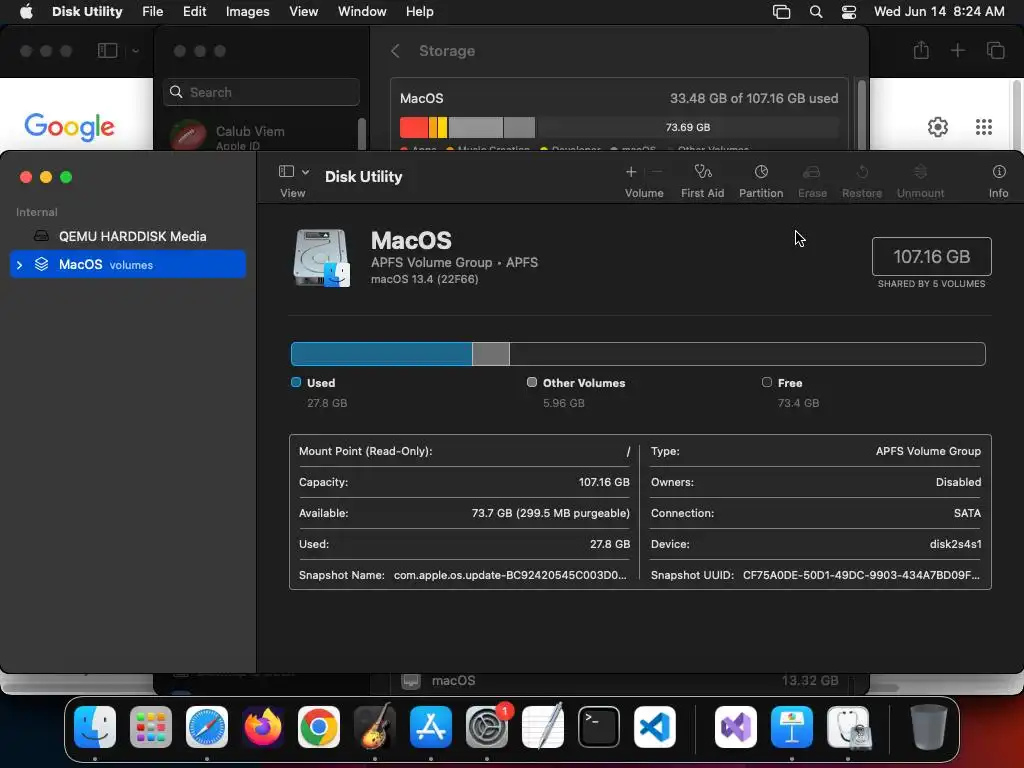Viewport: 1024px width, 768px height.
Task: Click Google settings gear in browser window
Action: (938, 127)
